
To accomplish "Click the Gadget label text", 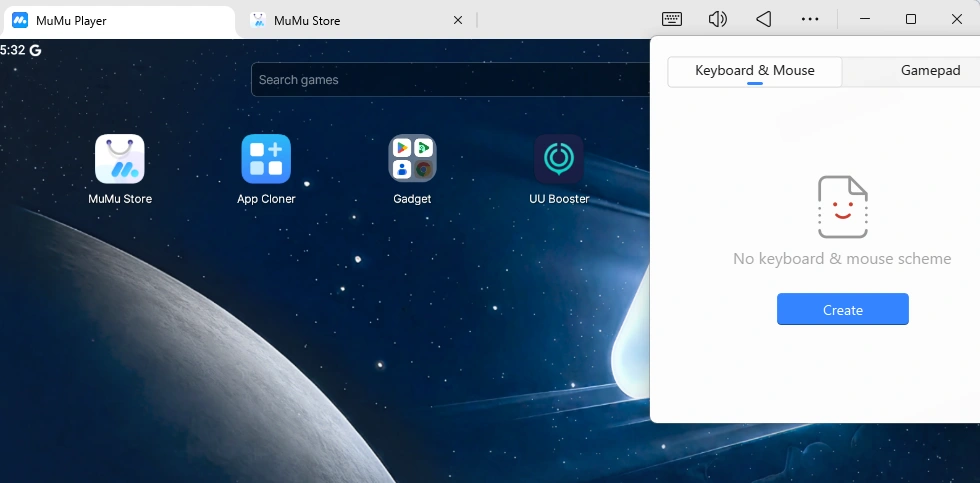I will point(412,199).
